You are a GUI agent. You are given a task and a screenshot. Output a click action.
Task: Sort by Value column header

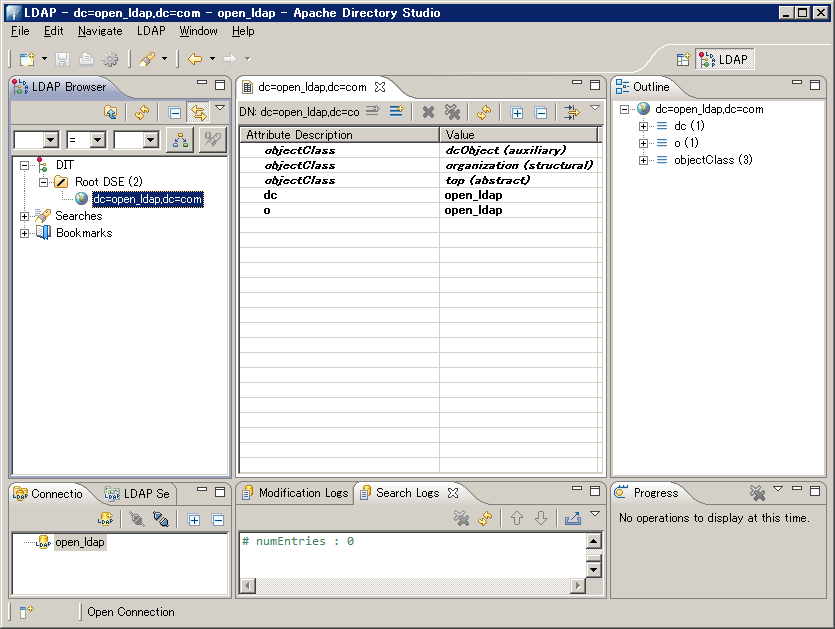[519, 135]
